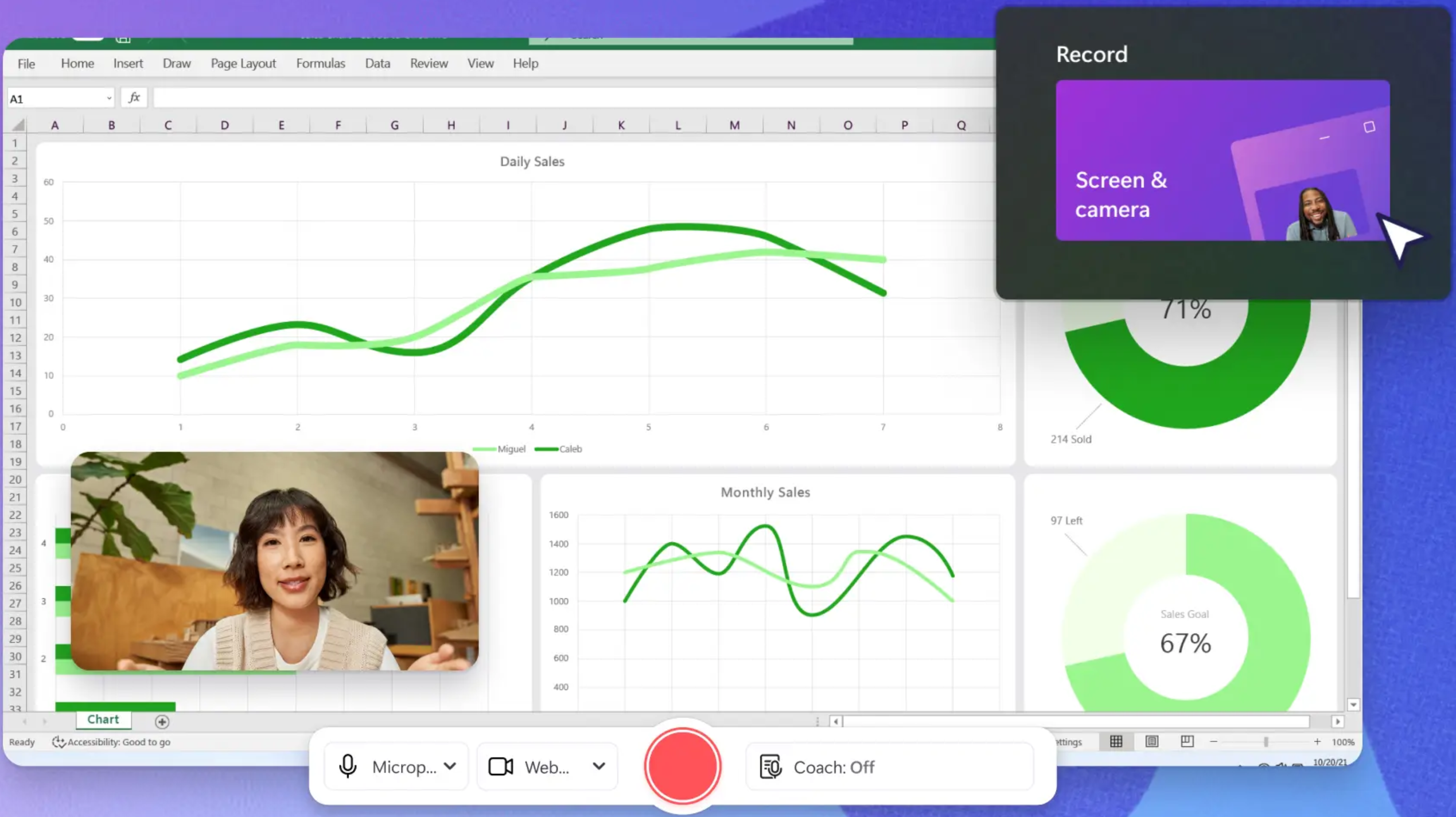The image size is (1456, 817).
Task: Click the Daily Sales chart title
Action: pos(532,162)
